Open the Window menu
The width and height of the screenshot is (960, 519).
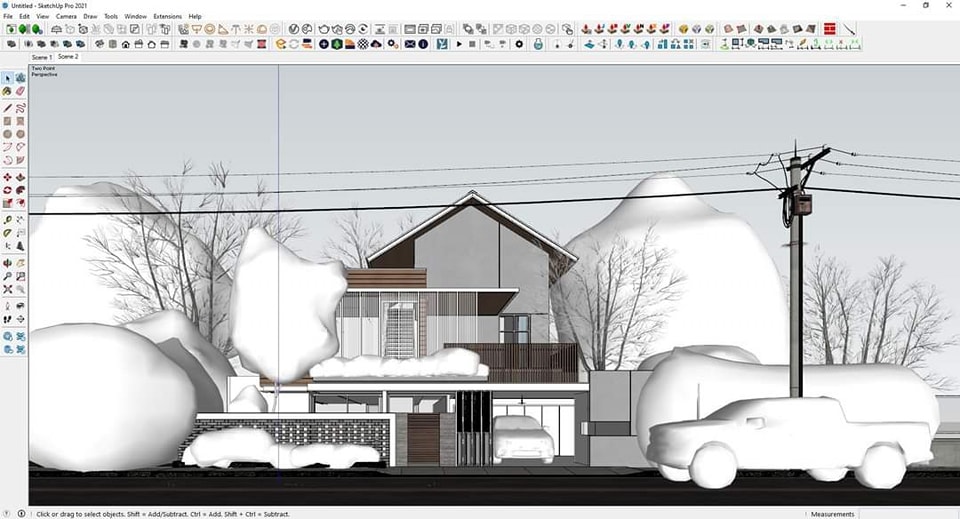pos(135,16)
